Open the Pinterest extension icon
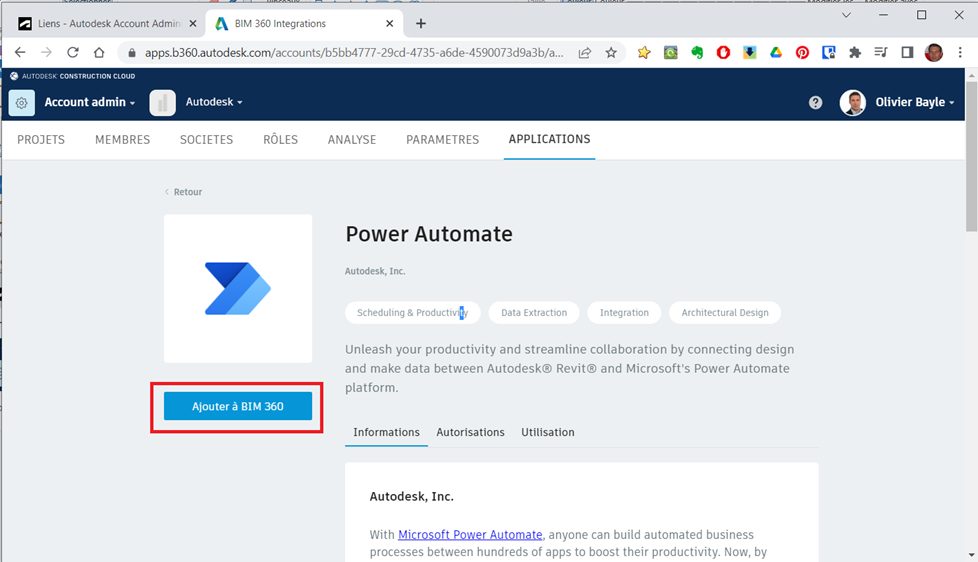978x562 pixels. tap(802, 53)
